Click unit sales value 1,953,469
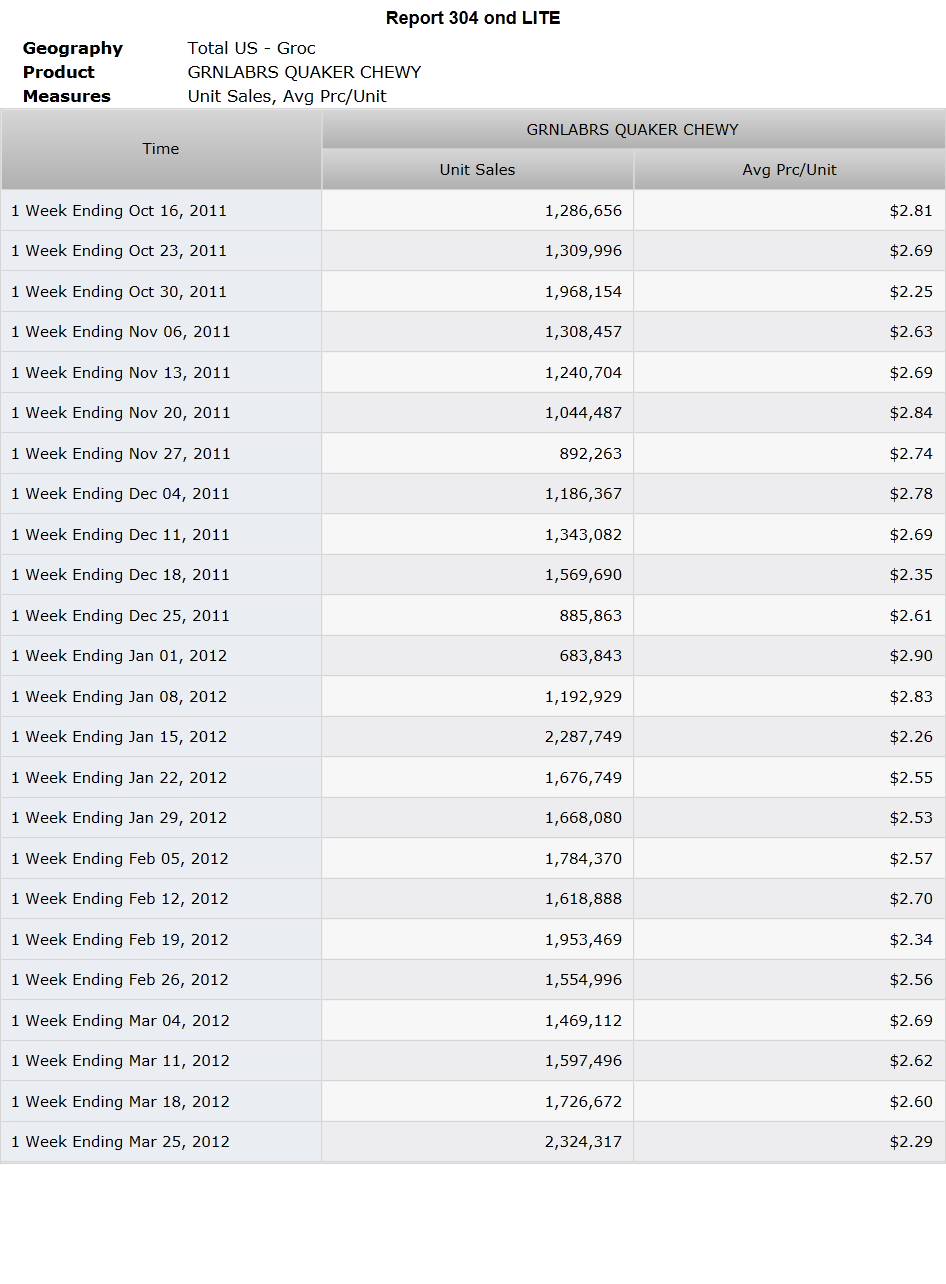Image resolution: width=946 pixels, height=1284 pixels. pos(583,940)
